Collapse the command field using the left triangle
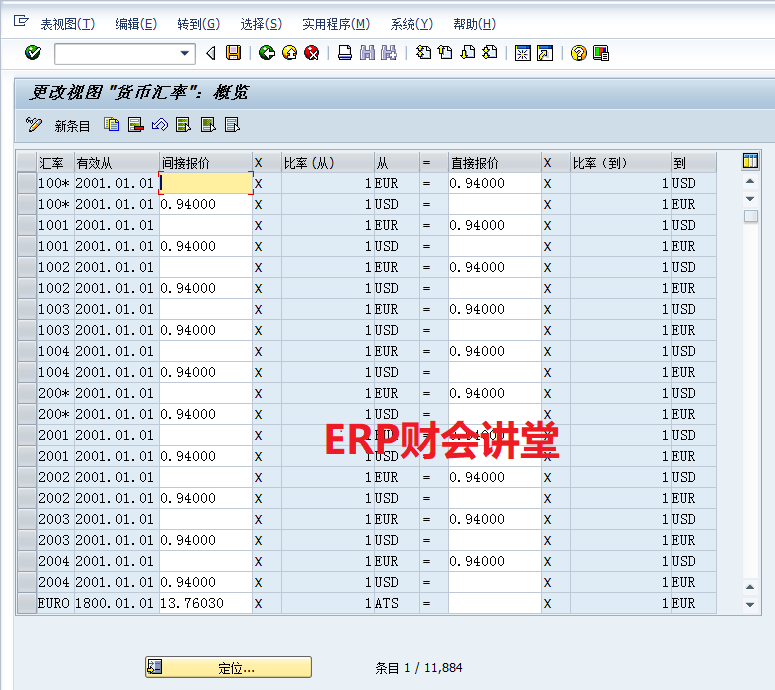Screen dimensions: 775x690 pyautogui.click(x=211, y=53)
